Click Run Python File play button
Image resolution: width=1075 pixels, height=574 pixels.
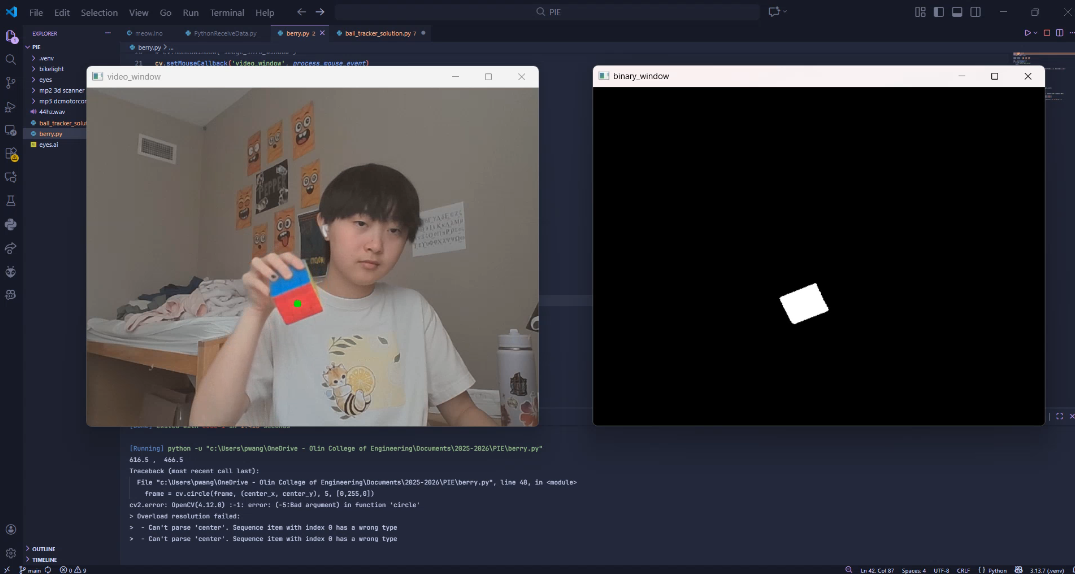point(1027,33)
